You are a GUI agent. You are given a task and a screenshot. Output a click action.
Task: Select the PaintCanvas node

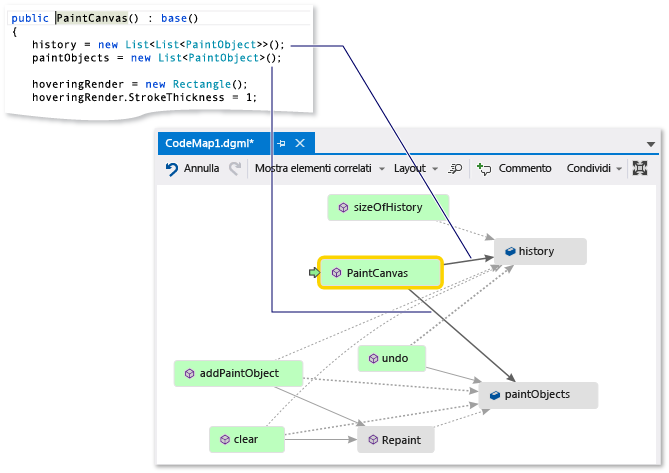tap(381, 273)
